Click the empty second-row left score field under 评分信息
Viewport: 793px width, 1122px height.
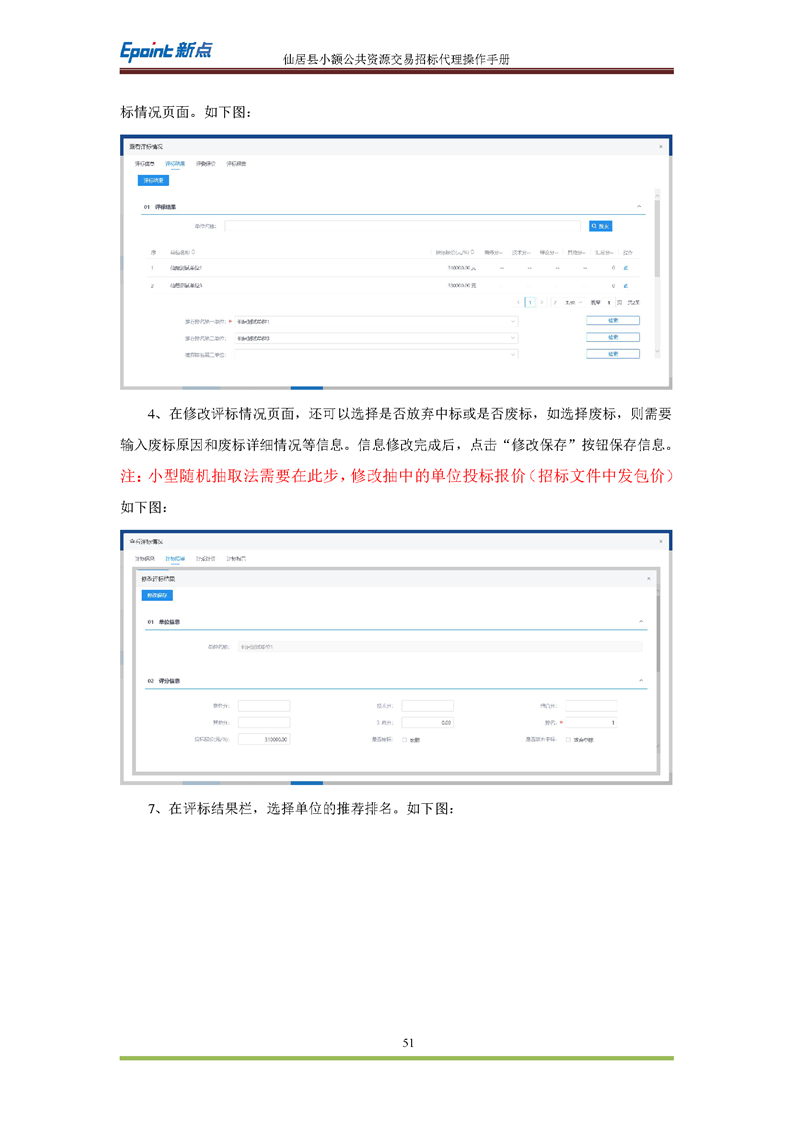pyautogui.click(x=264, y=723)
